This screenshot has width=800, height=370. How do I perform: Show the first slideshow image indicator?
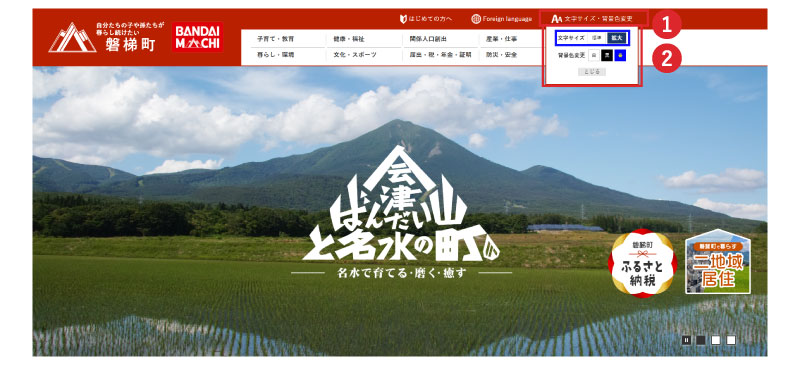pos(701,340)
